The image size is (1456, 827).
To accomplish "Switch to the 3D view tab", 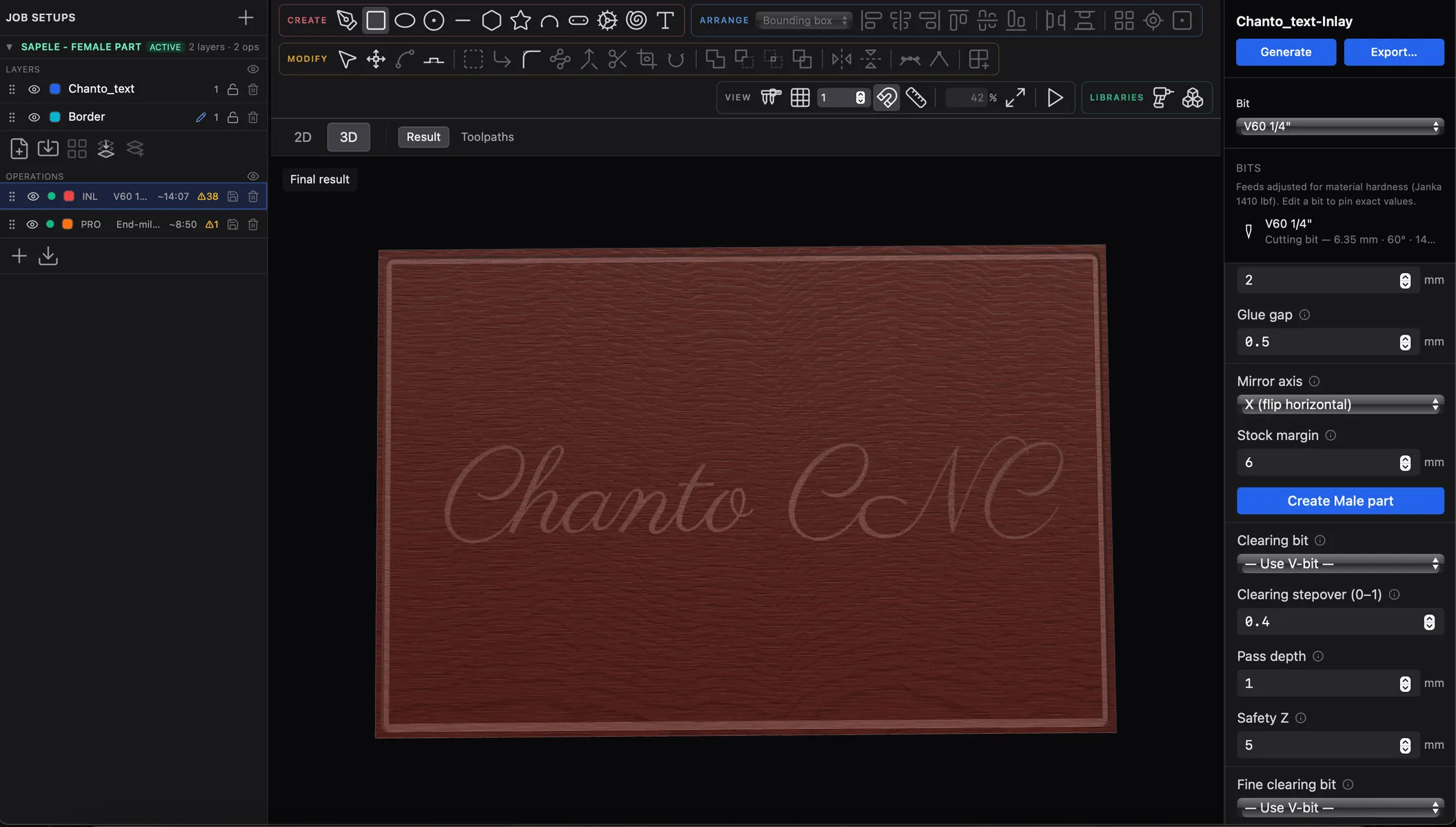I will (348, 137).
